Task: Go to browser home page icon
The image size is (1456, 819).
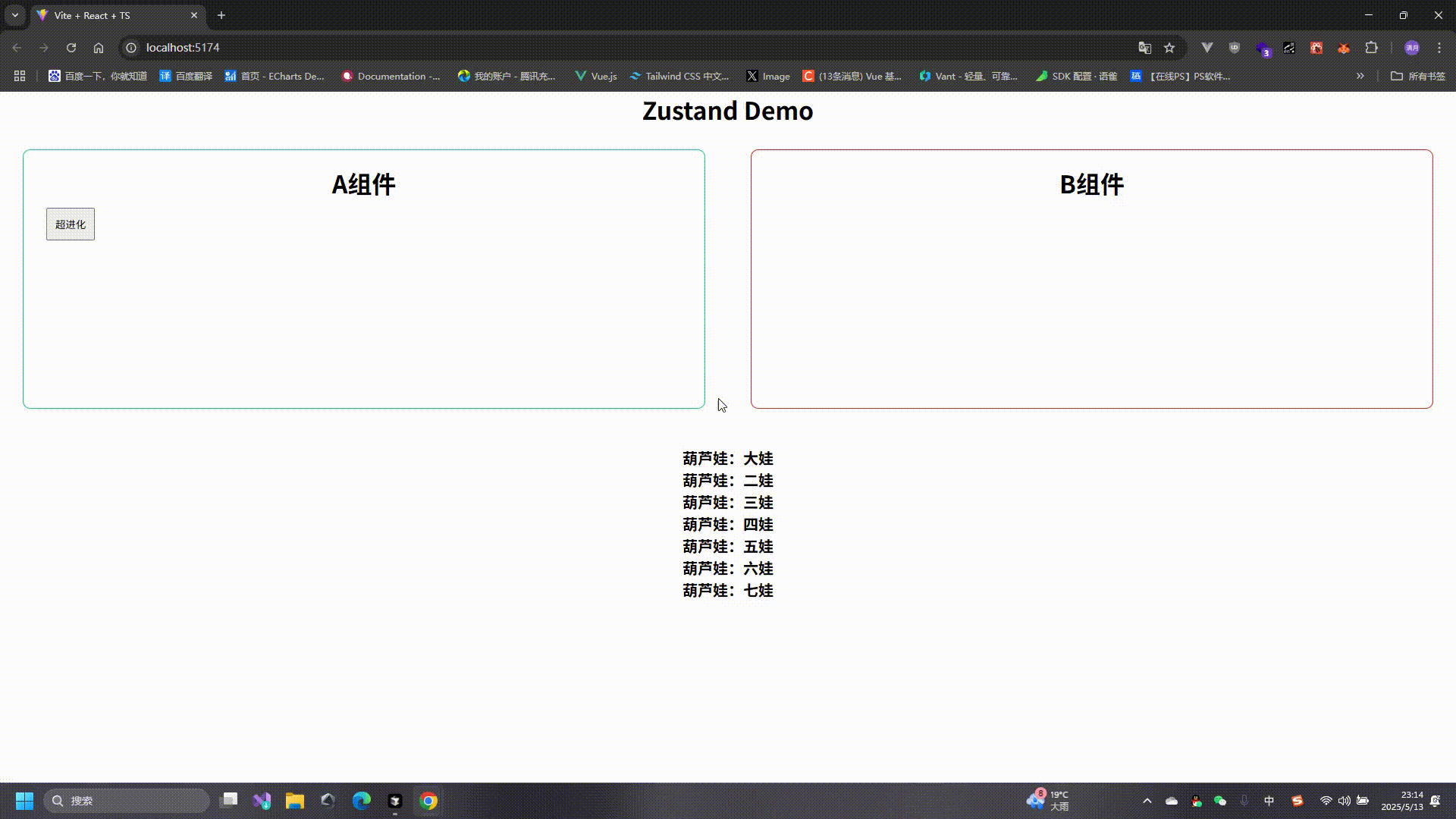Action: click(99, 48)
